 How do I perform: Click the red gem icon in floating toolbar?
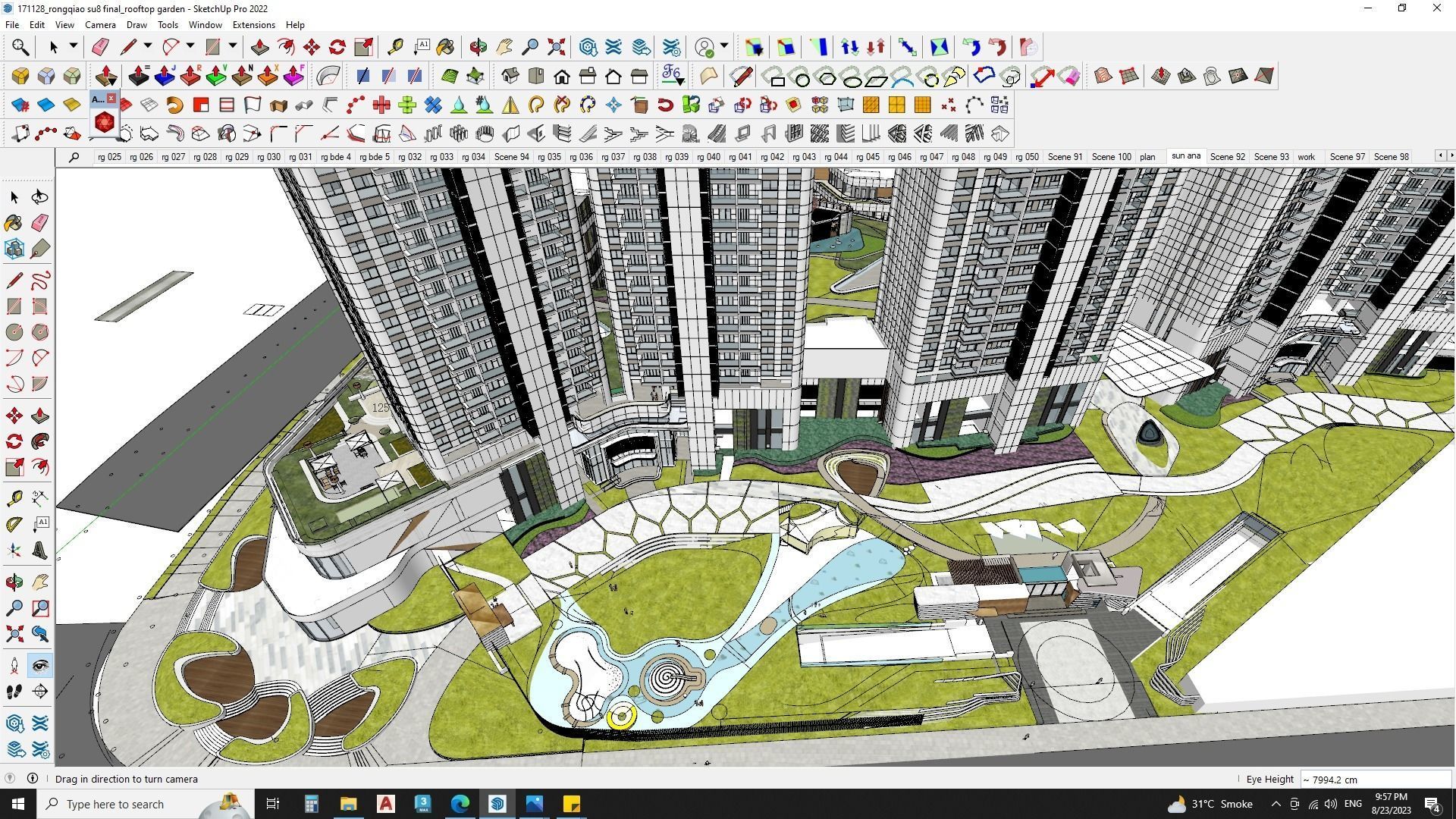point(104,121)
